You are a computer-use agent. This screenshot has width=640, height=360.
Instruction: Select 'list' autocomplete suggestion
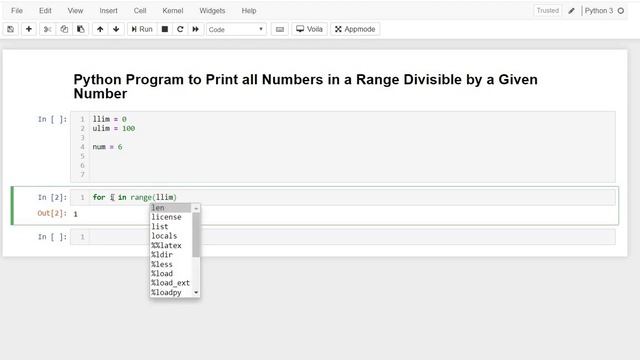click(171, 227)
